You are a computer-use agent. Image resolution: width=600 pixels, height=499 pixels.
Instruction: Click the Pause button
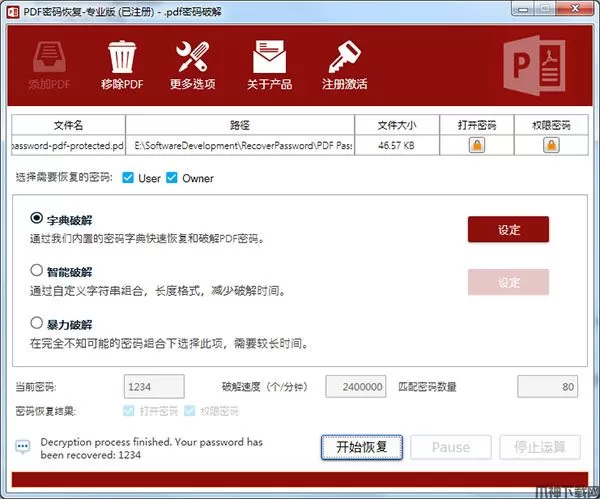tap(451, 447)
